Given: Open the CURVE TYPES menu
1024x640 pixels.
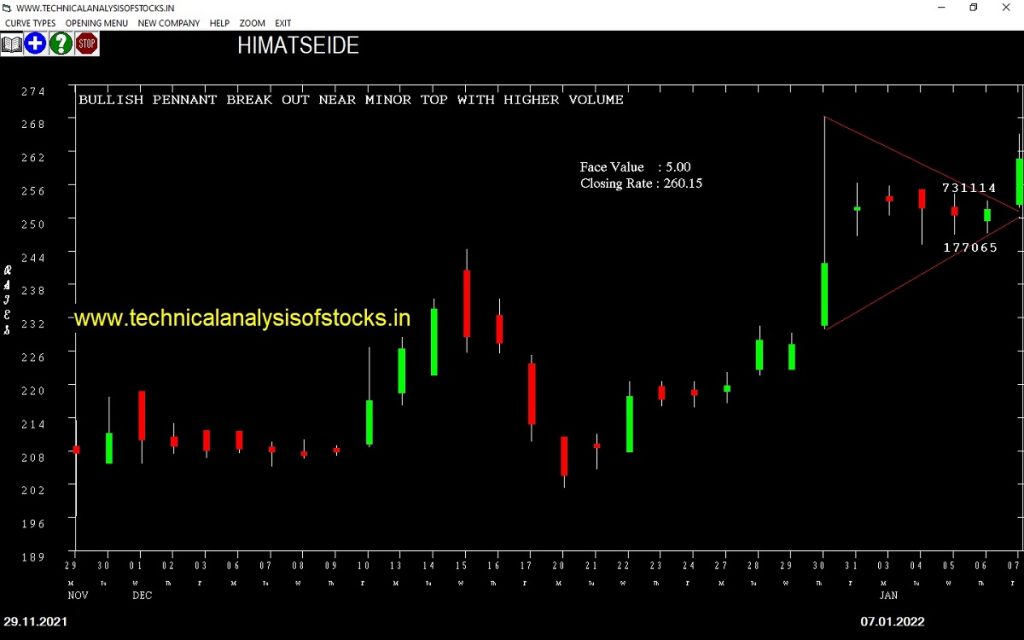Looking at the screenshot, I should 31,23.
